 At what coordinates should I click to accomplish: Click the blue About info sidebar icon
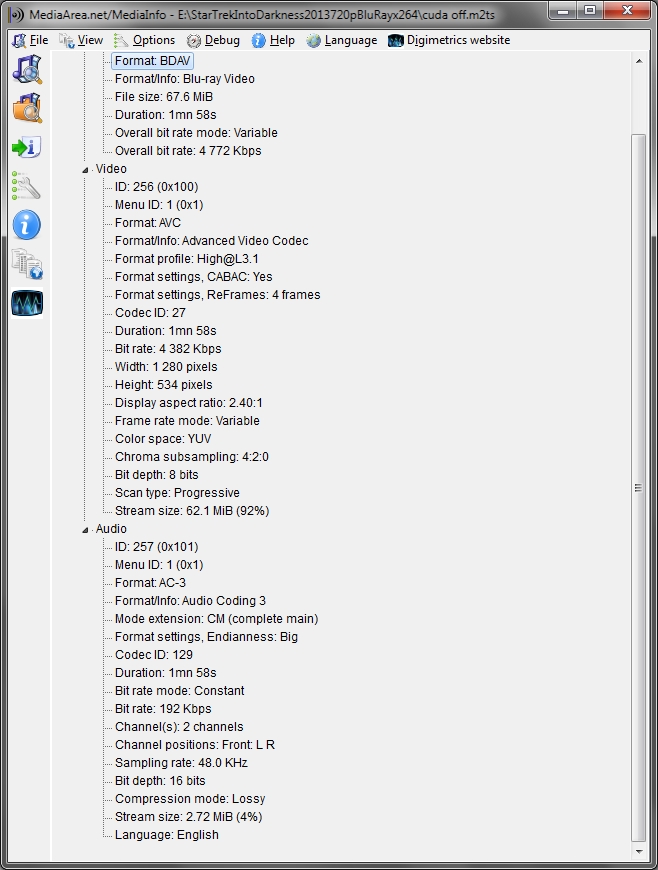pos(27,225)
